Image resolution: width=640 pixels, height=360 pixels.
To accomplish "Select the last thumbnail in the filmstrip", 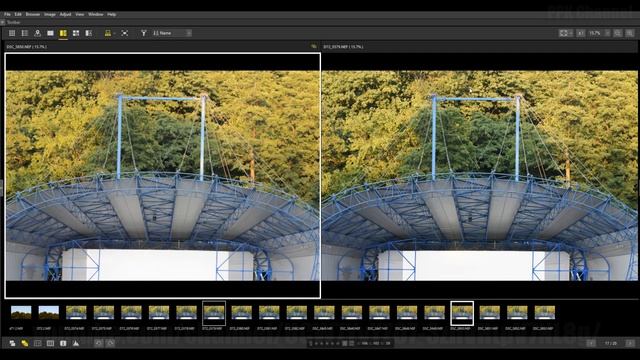I will point(544,312).
